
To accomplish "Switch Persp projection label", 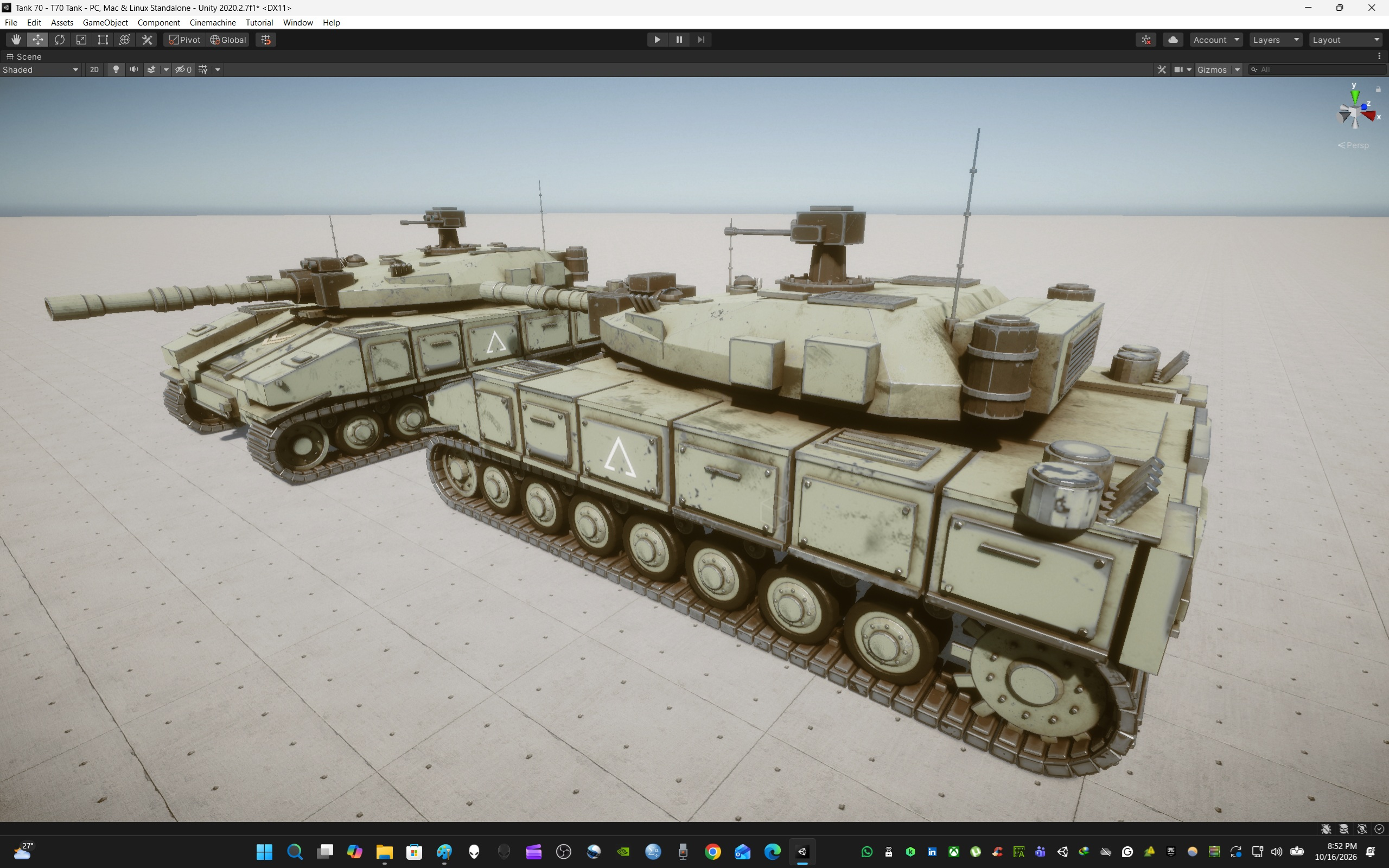I will tap(1353, 145).
